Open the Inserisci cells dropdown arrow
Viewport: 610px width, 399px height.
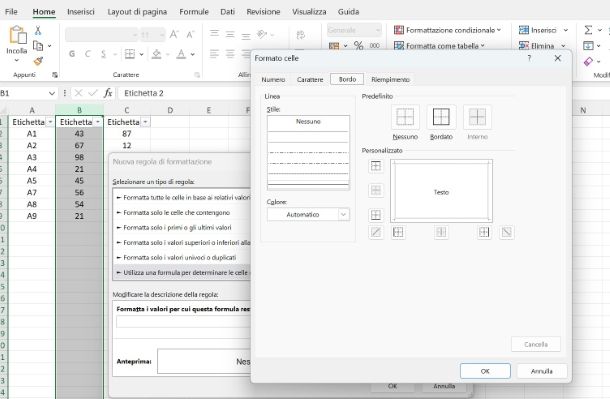(x=566, y=30)
